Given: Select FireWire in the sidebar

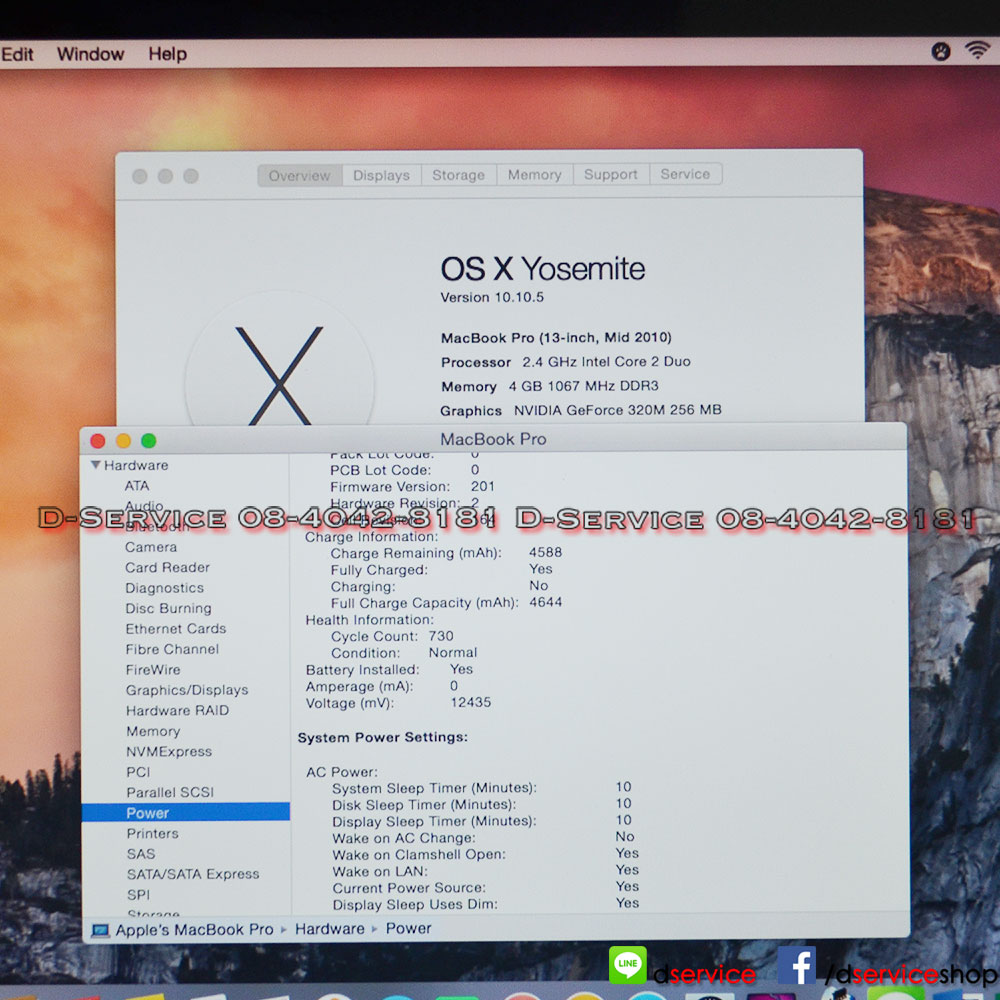Looking at the screenshot, I should click(x=153, y=670).
